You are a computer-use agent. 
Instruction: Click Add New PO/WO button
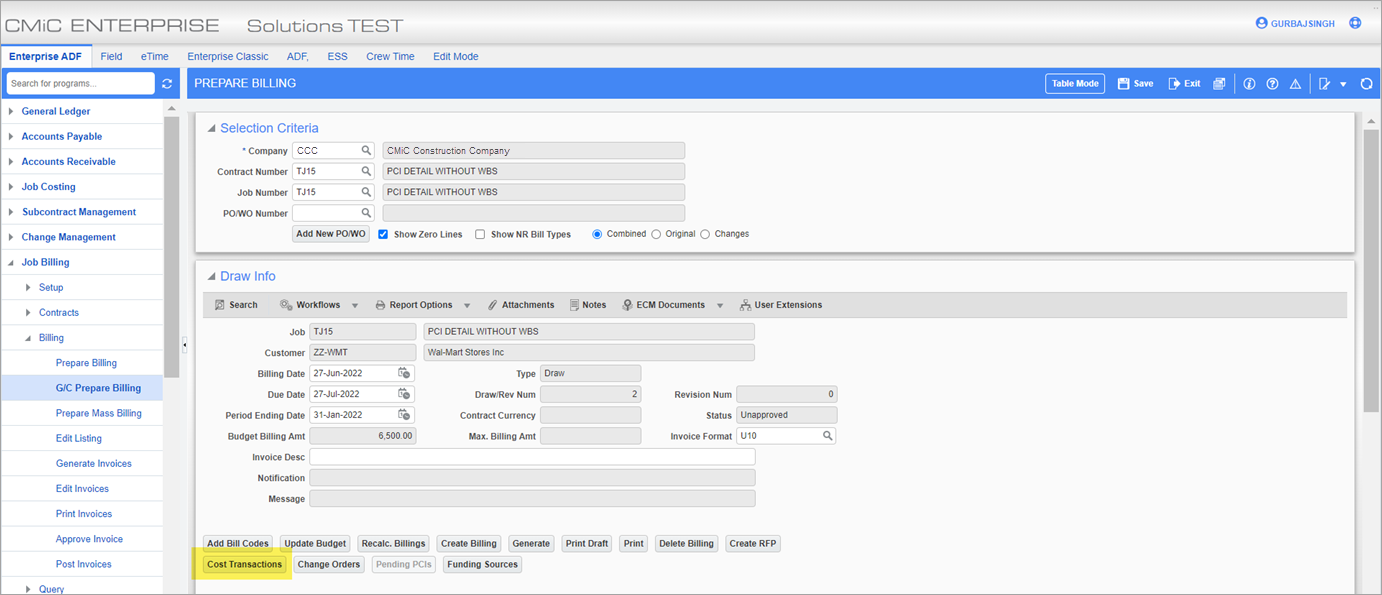[331, 234]
